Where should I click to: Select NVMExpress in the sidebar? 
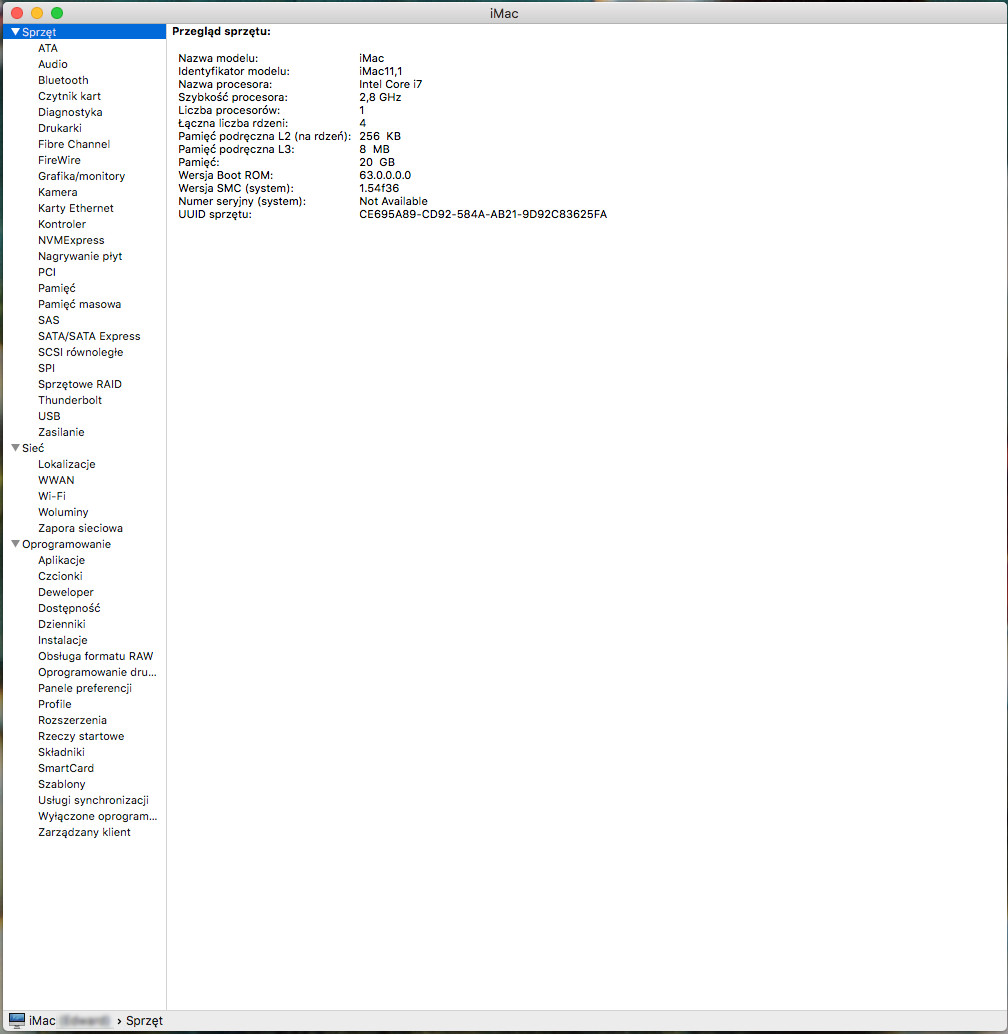(71, 240)
